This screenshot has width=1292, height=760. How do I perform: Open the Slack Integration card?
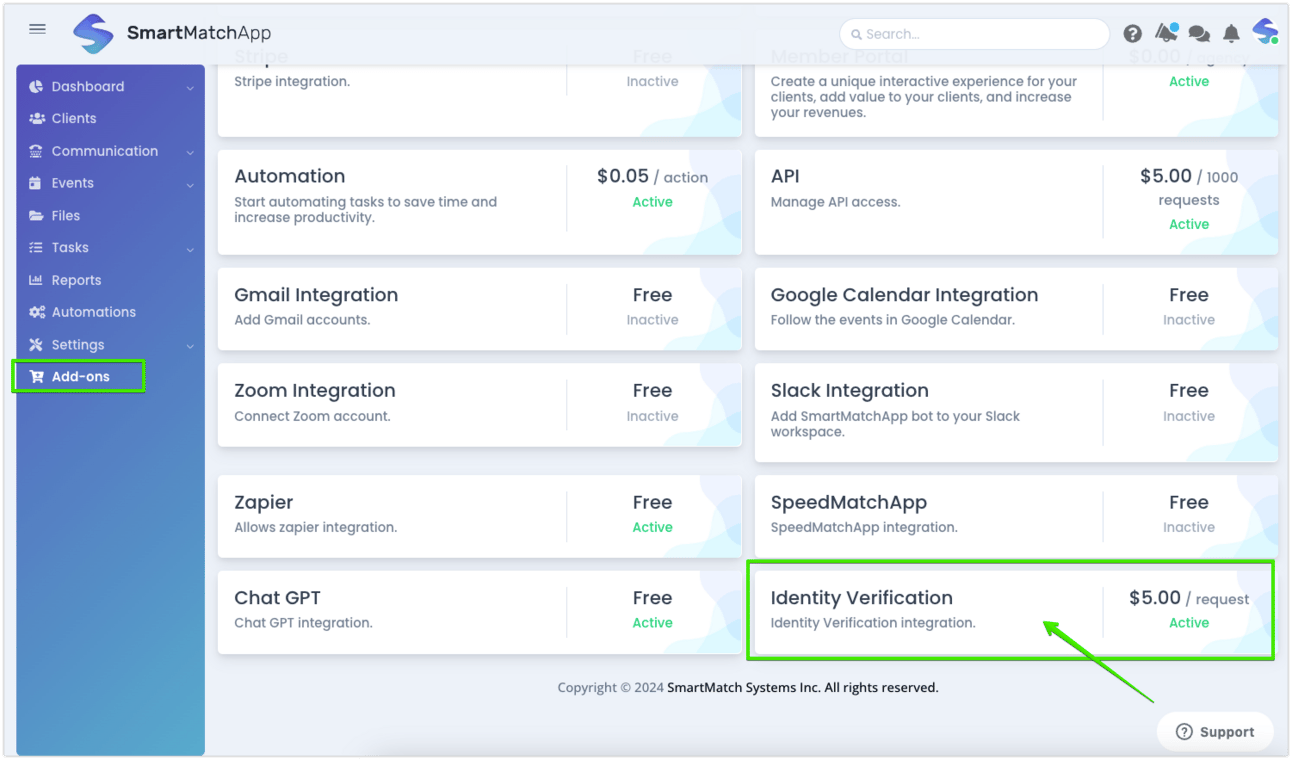click(x=1016, y=413)
